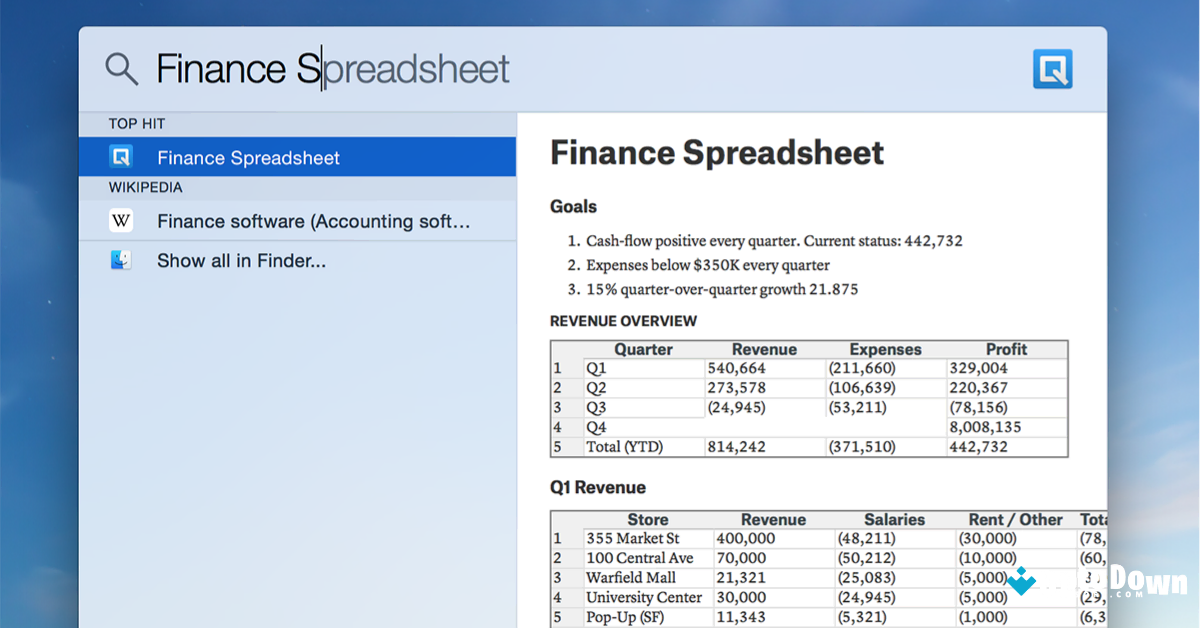
Task: Click the Spotlight magnifying glass icon
Action: (x=121, y=69)
